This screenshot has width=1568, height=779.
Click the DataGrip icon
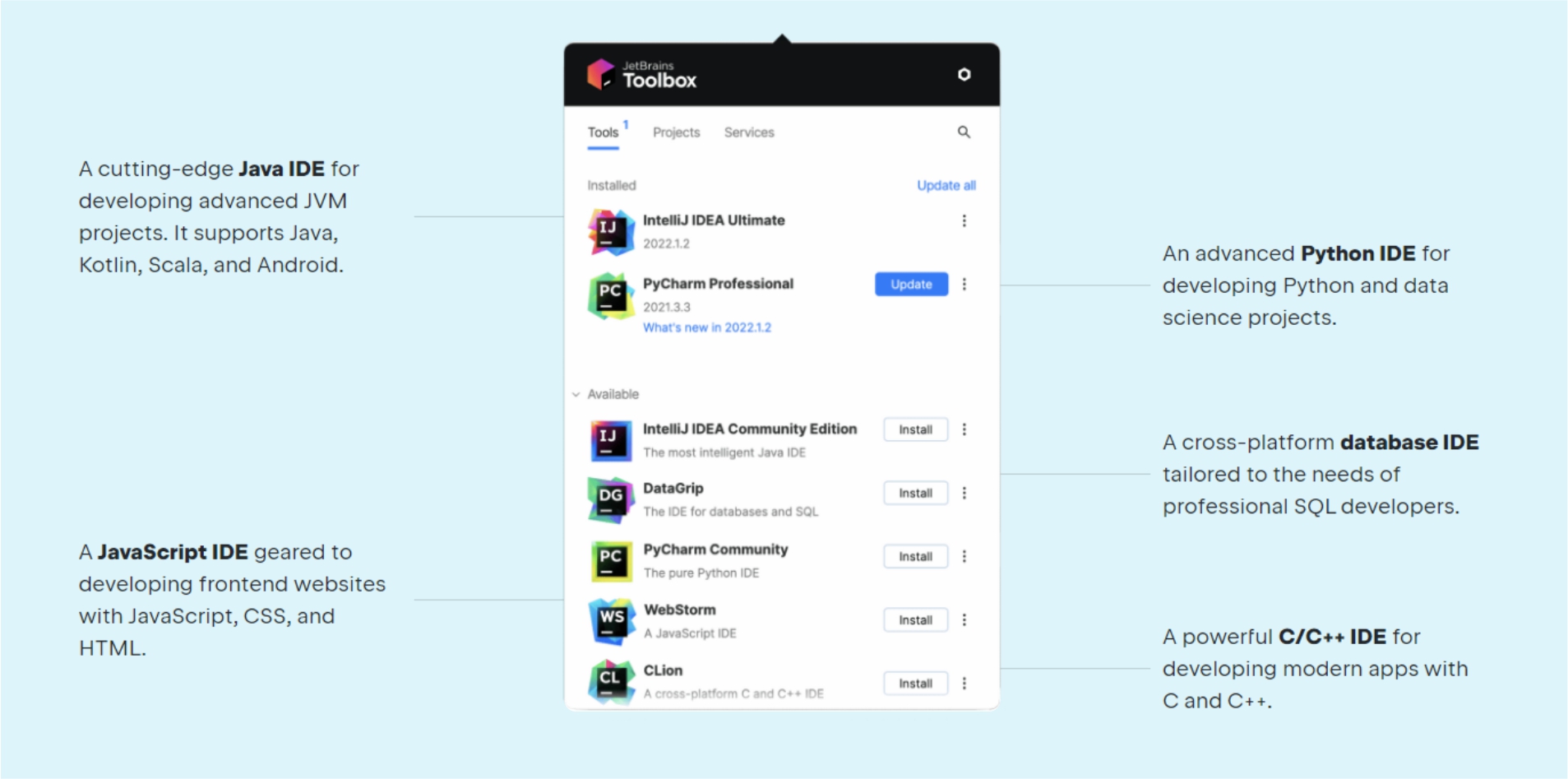(x=609, y=499)
